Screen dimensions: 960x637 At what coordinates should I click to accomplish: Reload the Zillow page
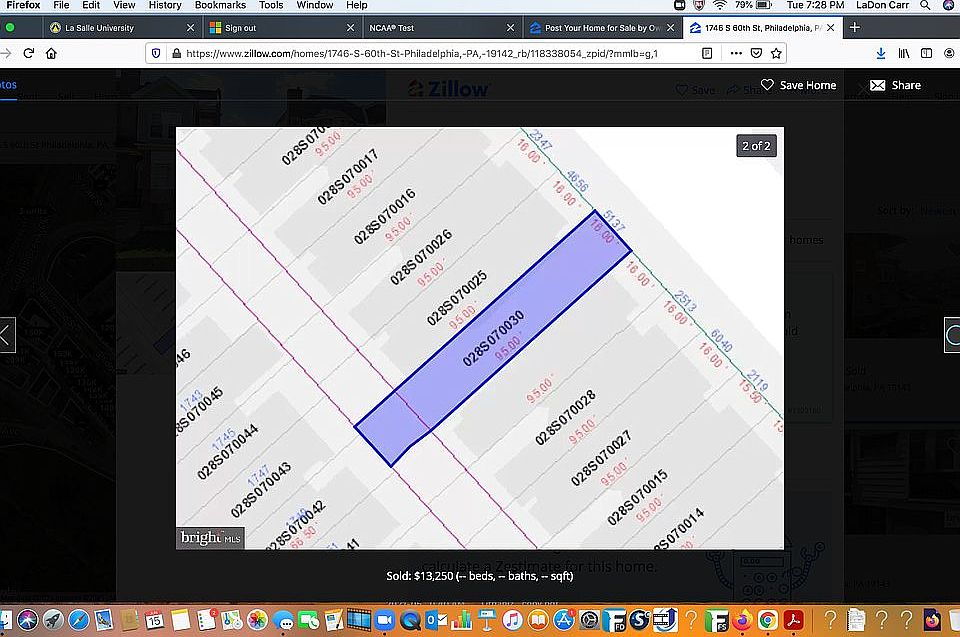pos(29,53)
